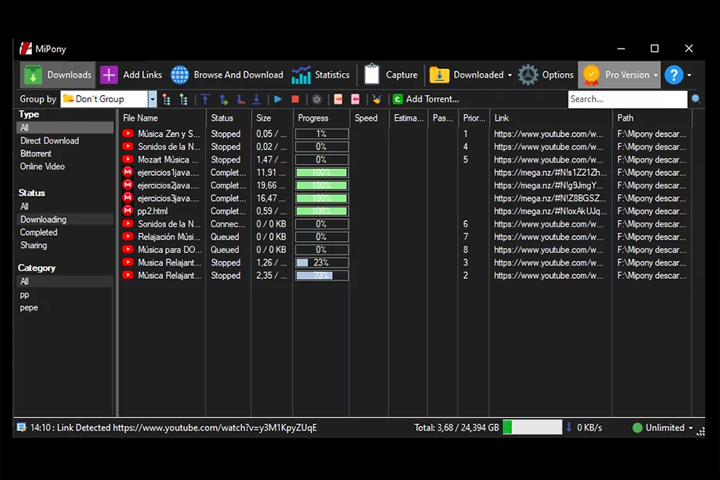Click the pink remove-arrow icon
The height and width of the screenshot is (480, 720).
click(x=355, y=99)
